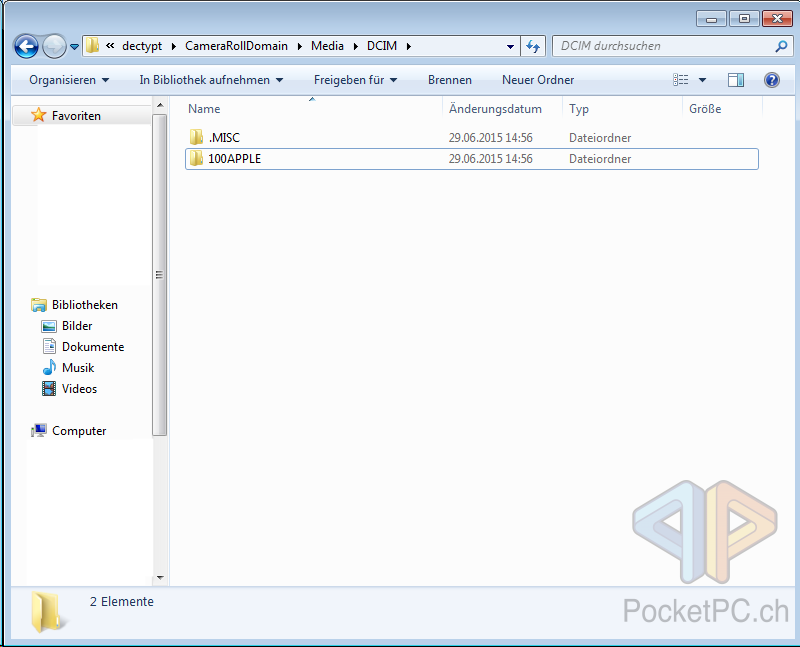Screen dimensions: 800x647
Task: Click the Videos filmstrip icon
Action: click(x=49, y=389)
